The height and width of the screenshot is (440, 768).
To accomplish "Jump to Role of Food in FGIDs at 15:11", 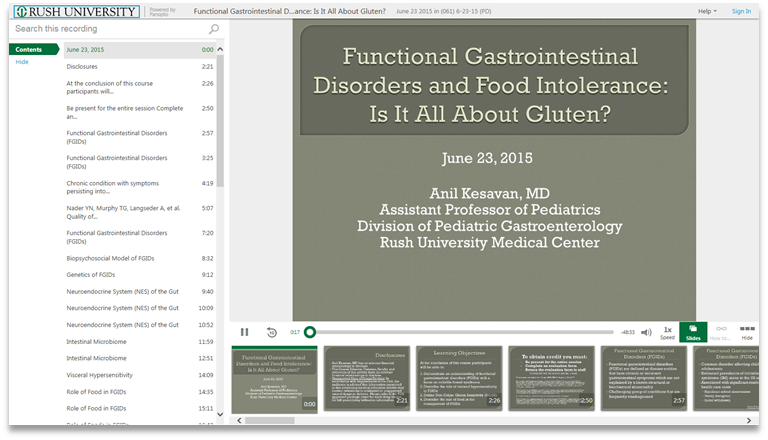I will 140,408.
